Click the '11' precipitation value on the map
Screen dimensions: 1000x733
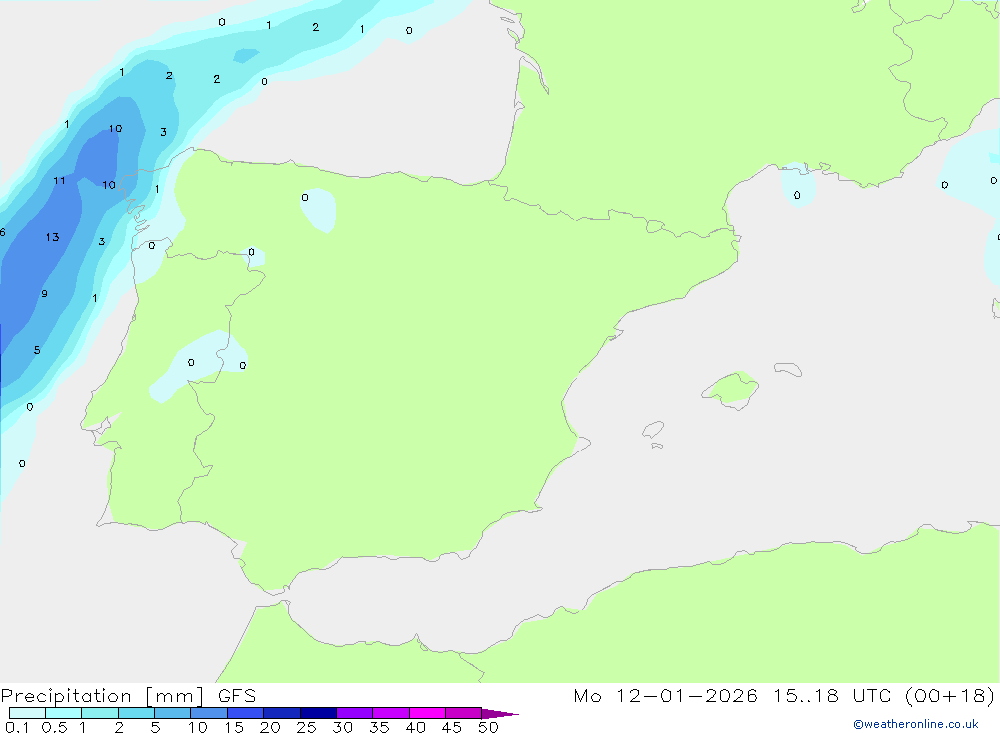click(x=59, y=181)
